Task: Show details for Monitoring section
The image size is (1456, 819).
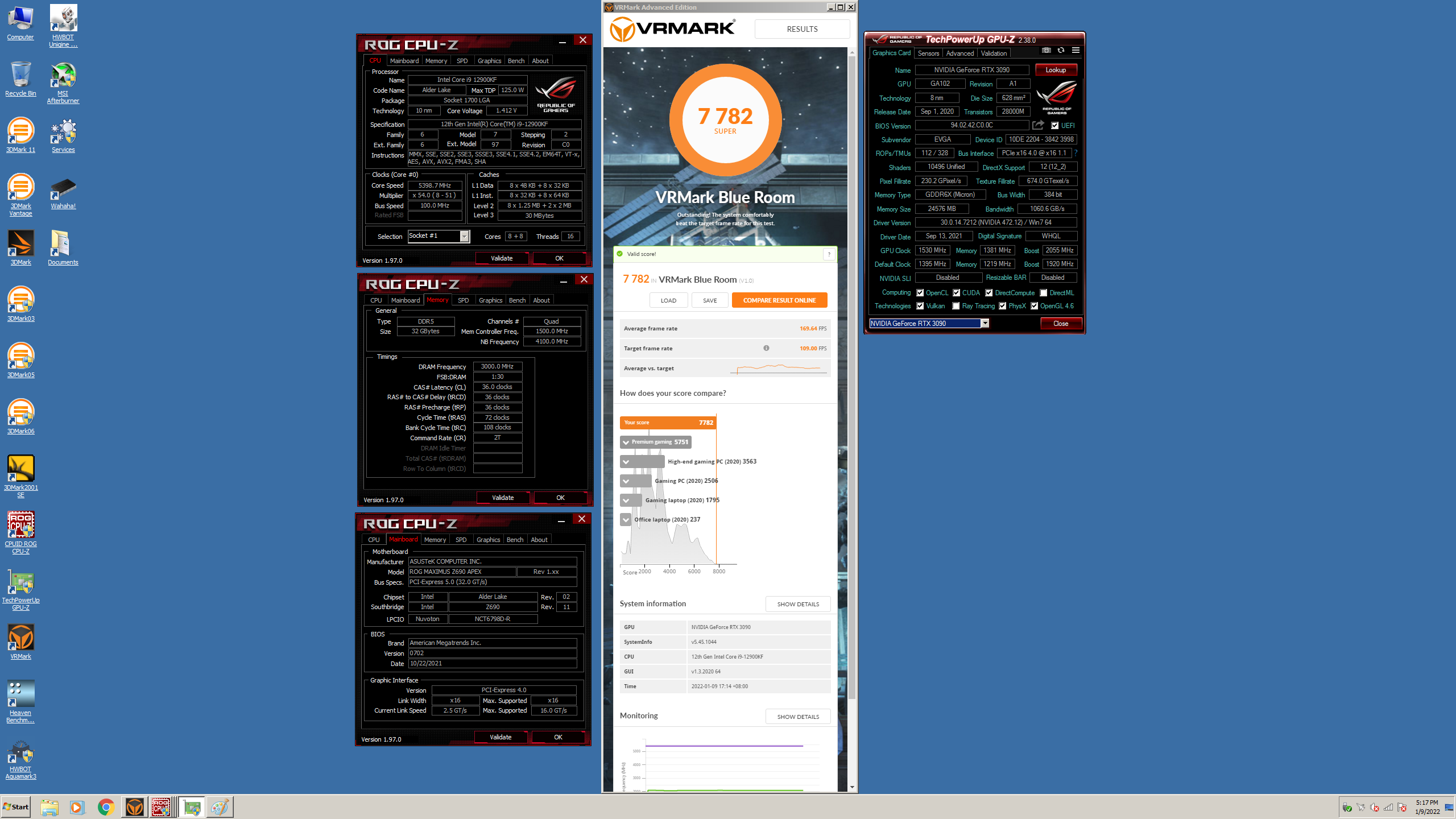Action: coord(798,717)
